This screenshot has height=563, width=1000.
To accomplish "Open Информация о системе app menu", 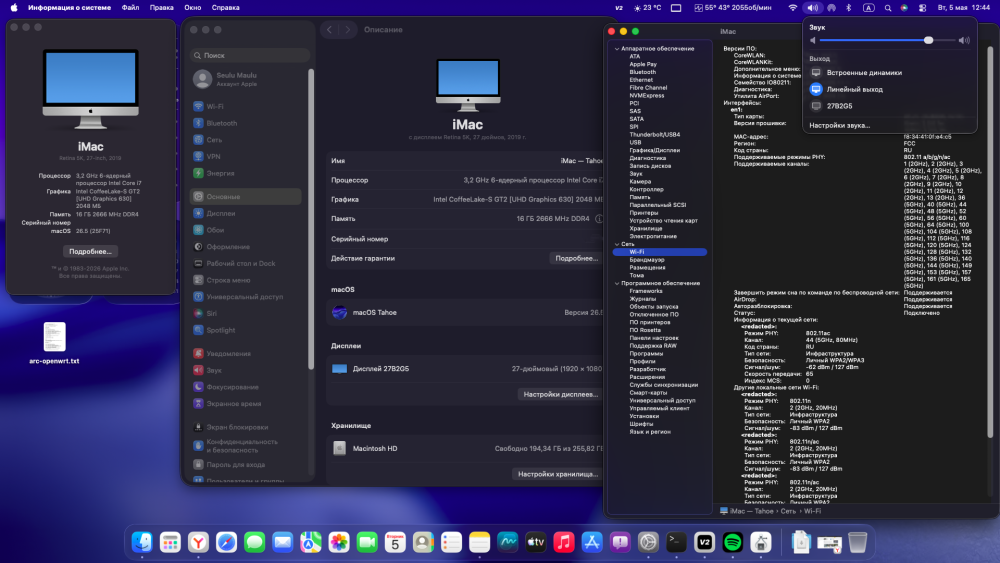I will (x=70, y=8).
